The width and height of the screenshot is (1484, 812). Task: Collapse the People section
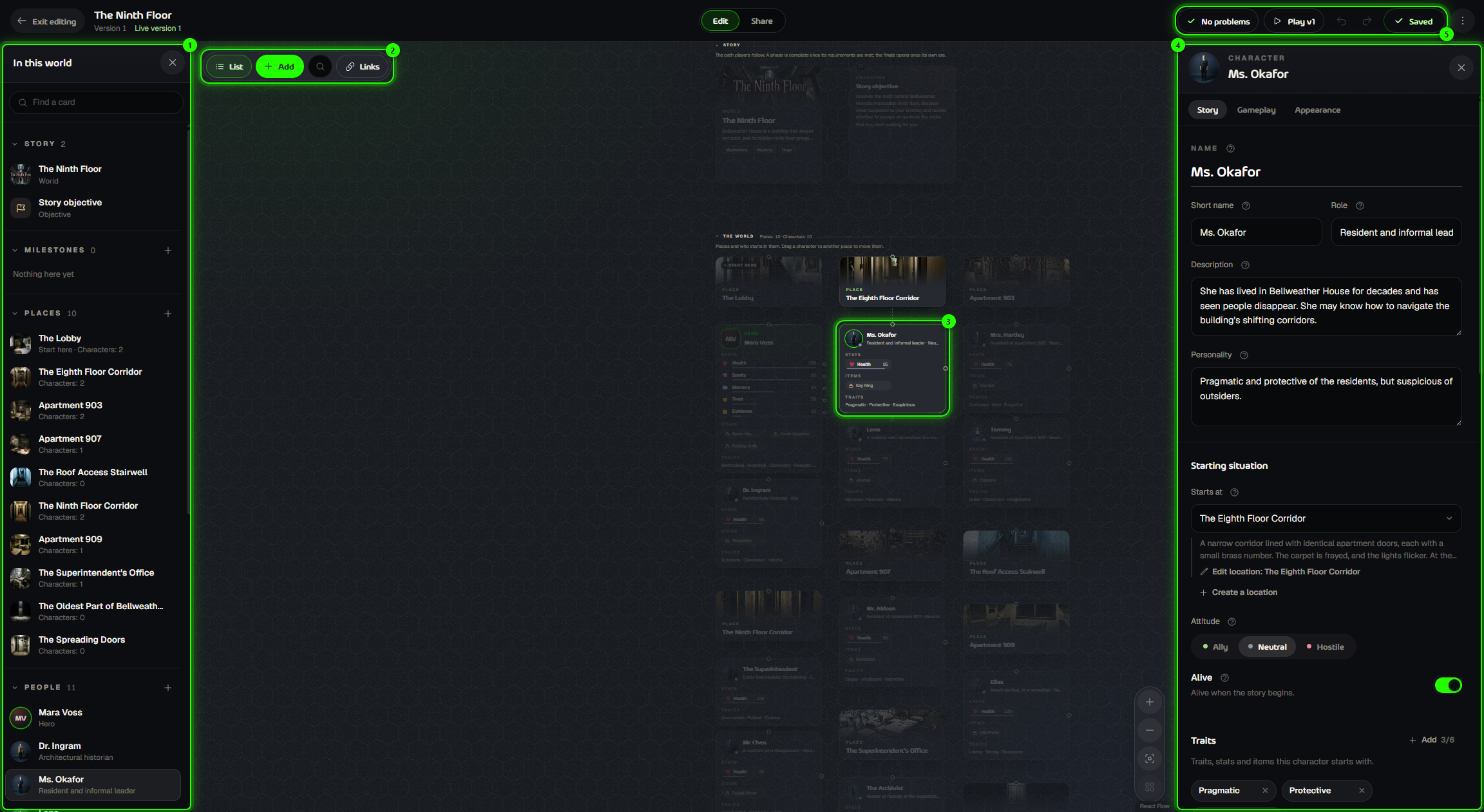(16, 688)
